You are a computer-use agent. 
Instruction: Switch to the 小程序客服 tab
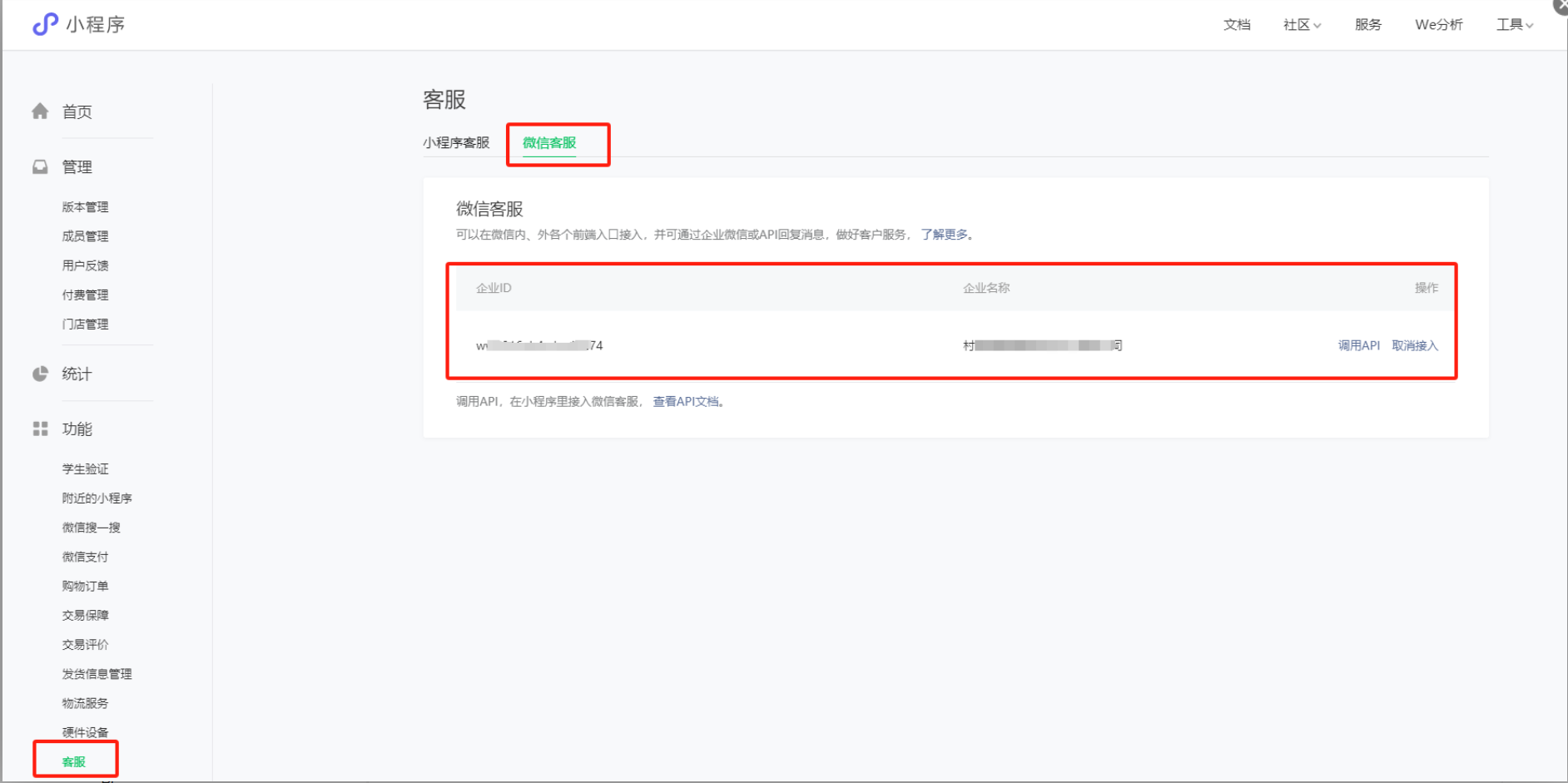456,142
